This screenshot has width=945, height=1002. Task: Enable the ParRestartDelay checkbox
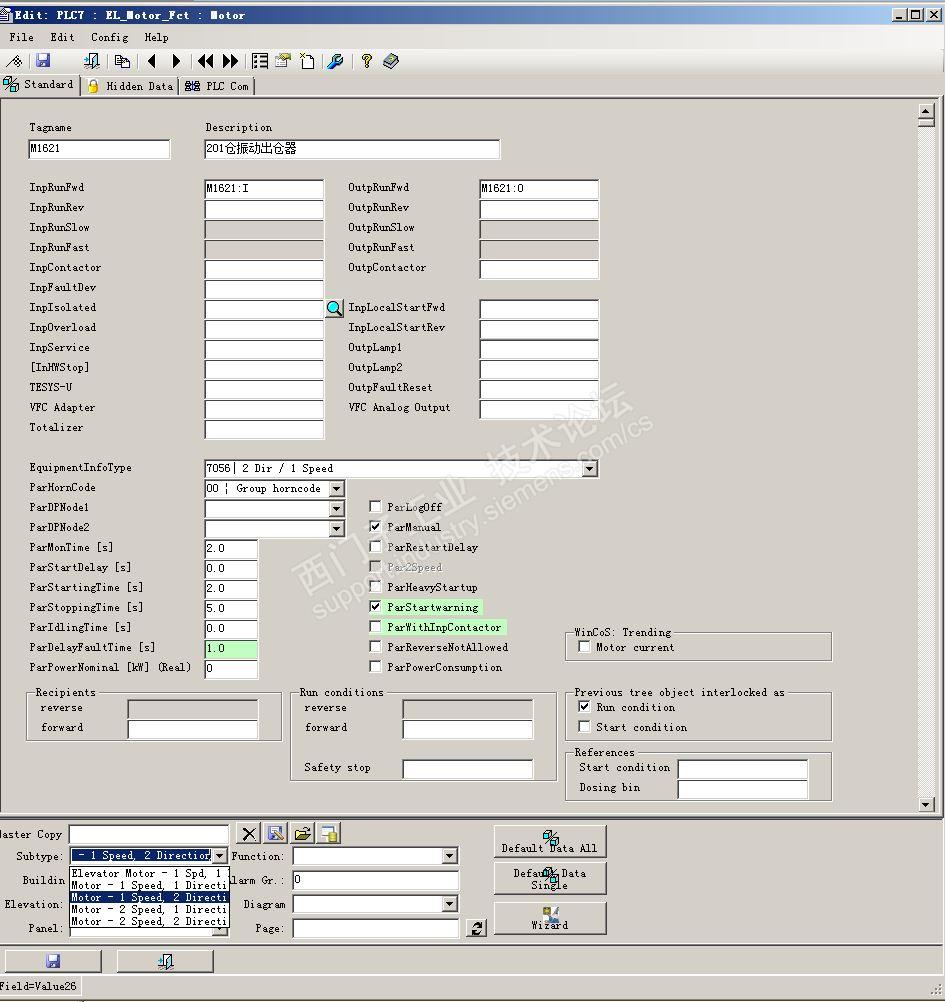(376, 547)
